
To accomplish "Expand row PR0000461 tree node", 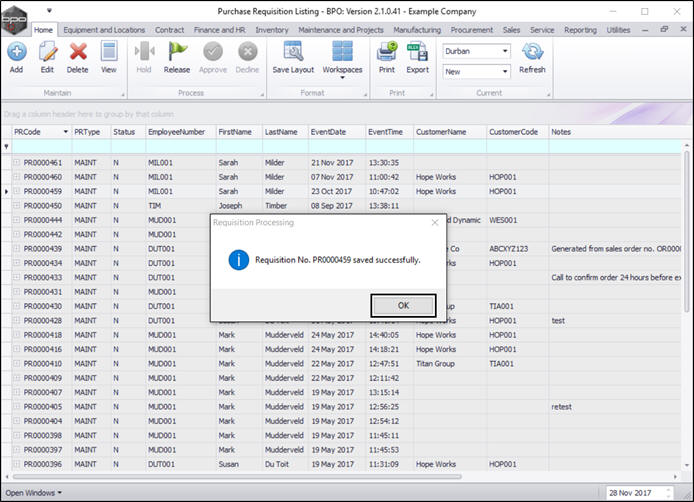I will (x=16, y=162).
